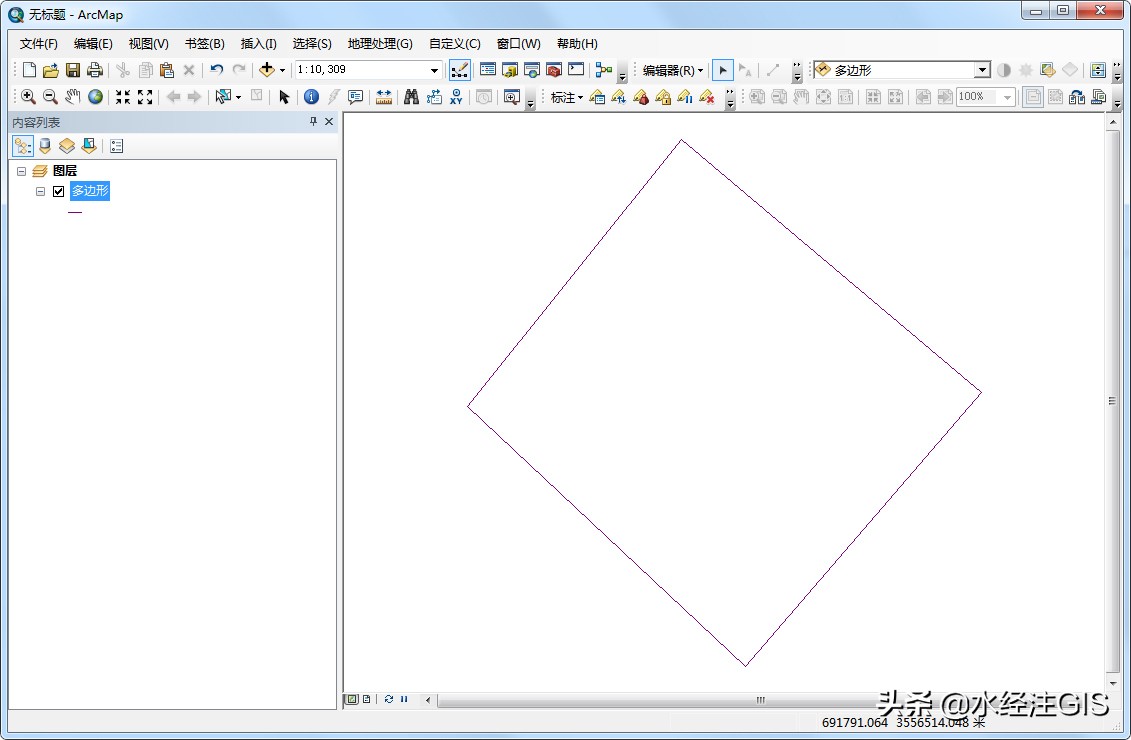Screen dimensions: 1131x740
Task: Open the Editor toolbar pencil icon
Action: [x=459, y=70]
